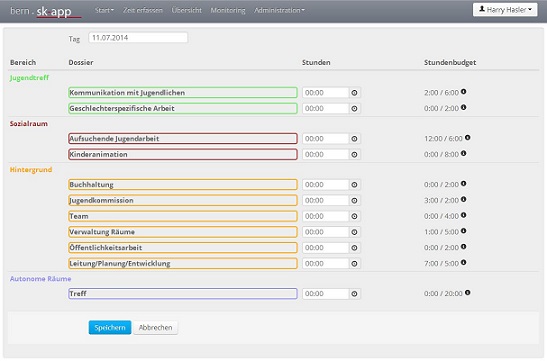Viewport: 547px width, 361px height.
Task: Select the Verwaltung Räume dossier
Action: pyautogui.click(x=183, y=232)
